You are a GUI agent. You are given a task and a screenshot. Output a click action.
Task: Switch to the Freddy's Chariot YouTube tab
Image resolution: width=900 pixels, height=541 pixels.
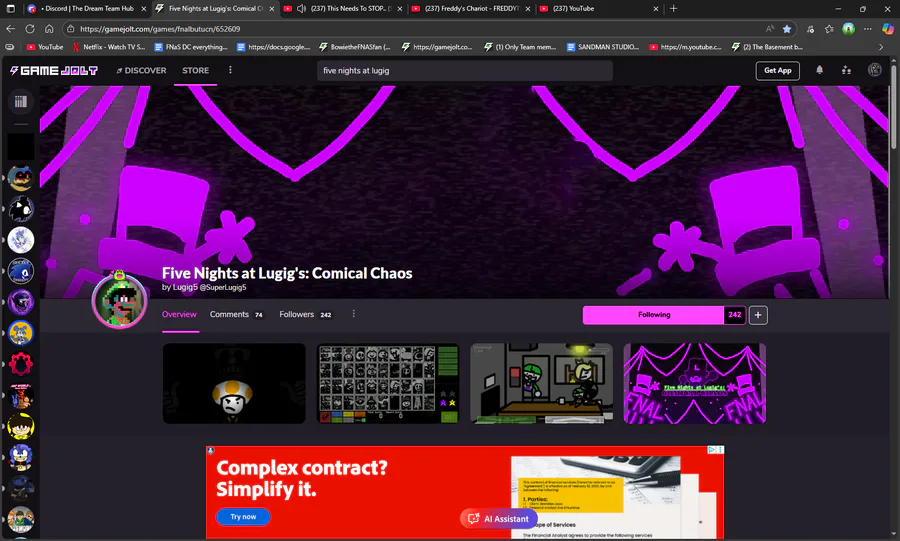tap(471, 9)
